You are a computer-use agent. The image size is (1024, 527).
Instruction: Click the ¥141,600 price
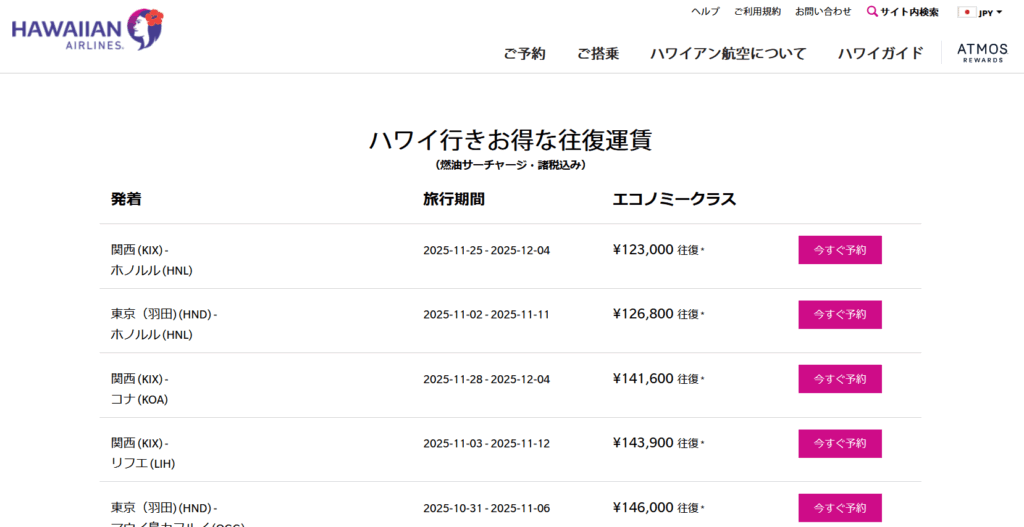click(x=643, y=378)
